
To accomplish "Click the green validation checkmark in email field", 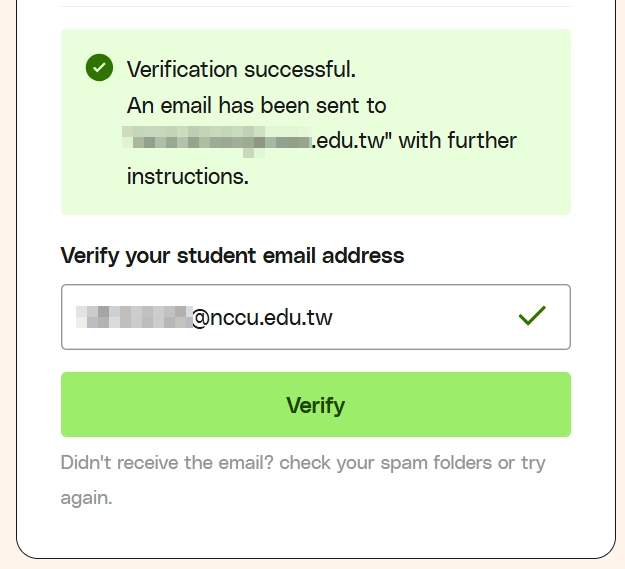I will click(532, 316).
